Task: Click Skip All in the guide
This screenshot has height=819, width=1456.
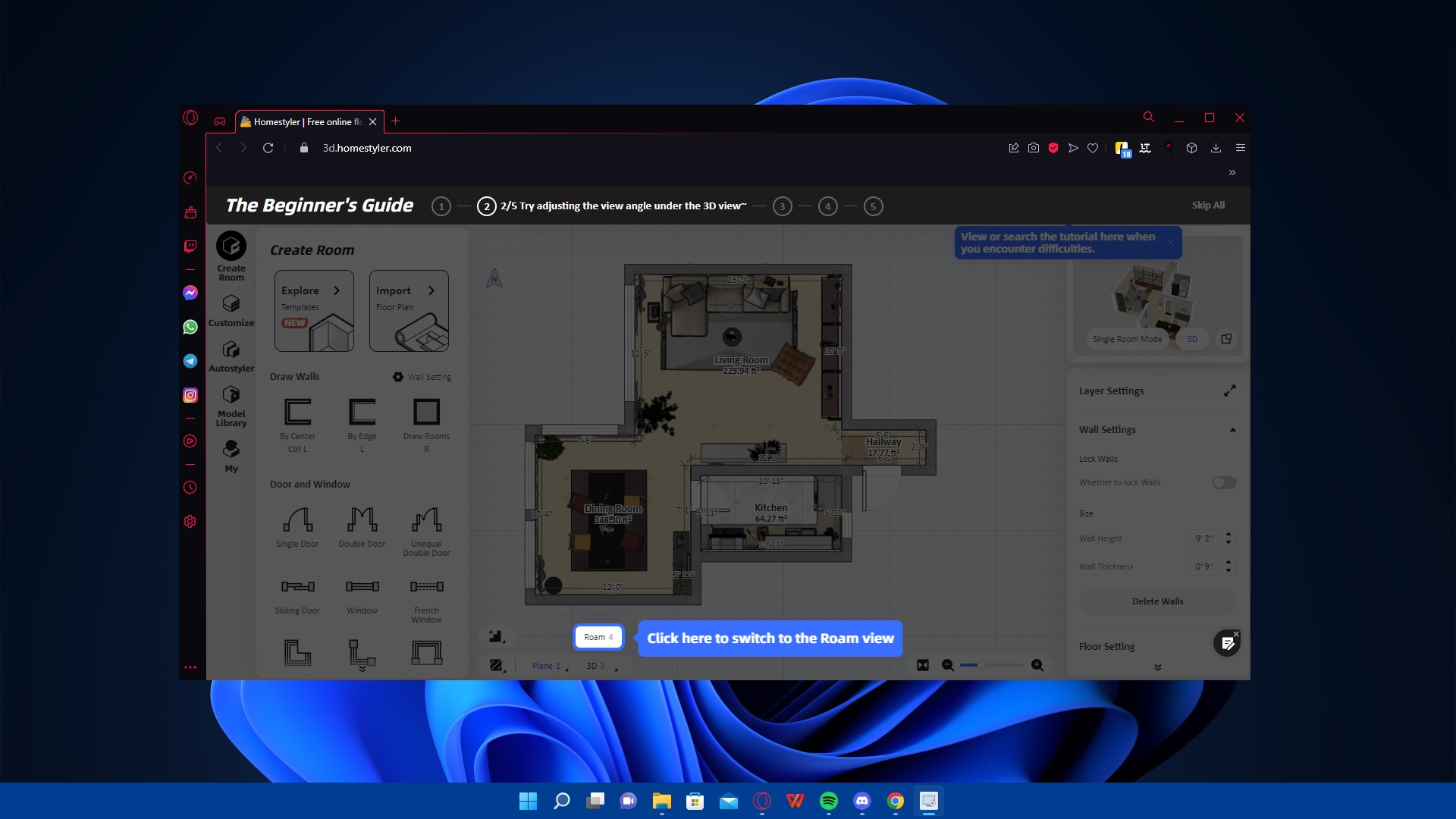Action: point(1208,206)
